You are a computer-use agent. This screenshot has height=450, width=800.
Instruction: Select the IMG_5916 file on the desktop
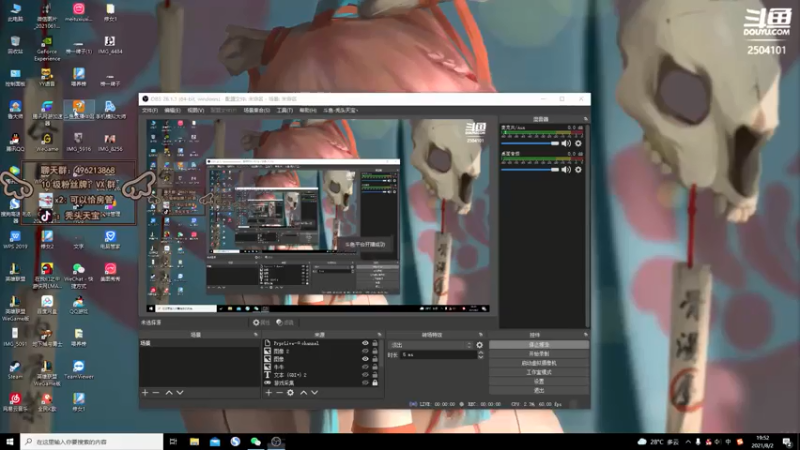click(79, 142)
